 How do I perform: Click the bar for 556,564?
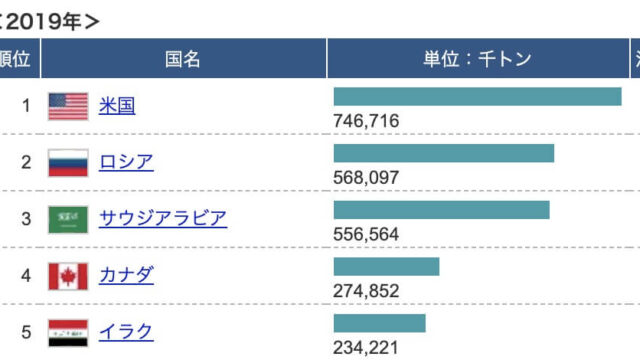point(442,210)
